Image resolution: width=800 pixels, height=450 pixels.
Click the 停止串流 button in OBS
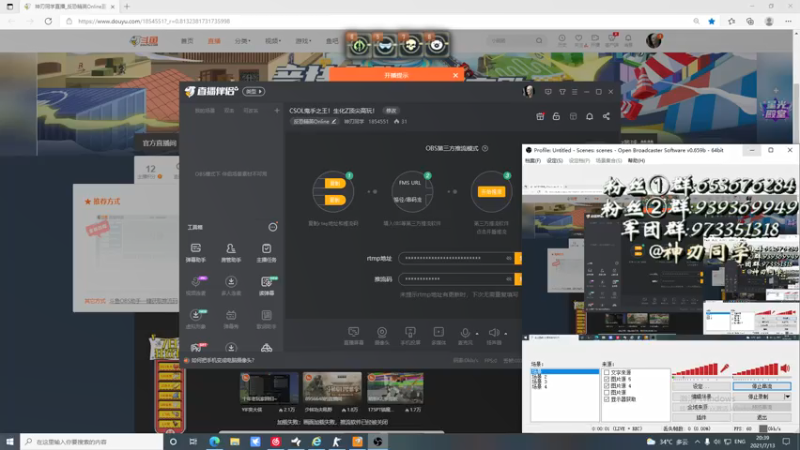pyautogui.click(x=762, y=387)
